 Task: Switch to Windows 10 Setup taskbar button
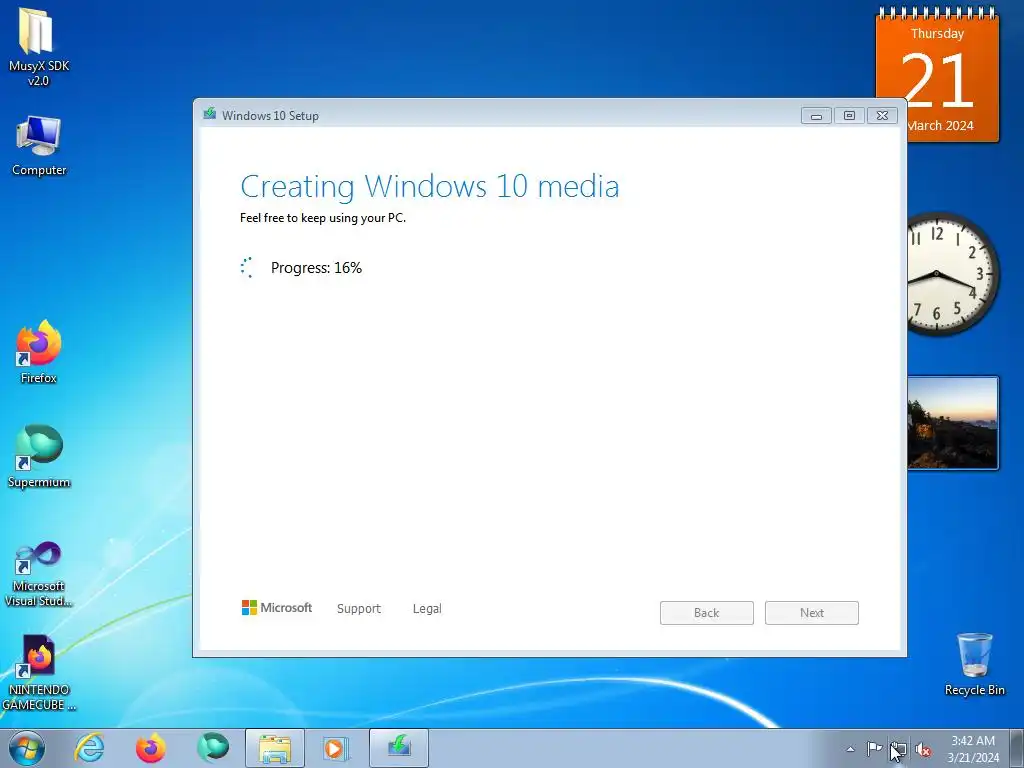399,748
